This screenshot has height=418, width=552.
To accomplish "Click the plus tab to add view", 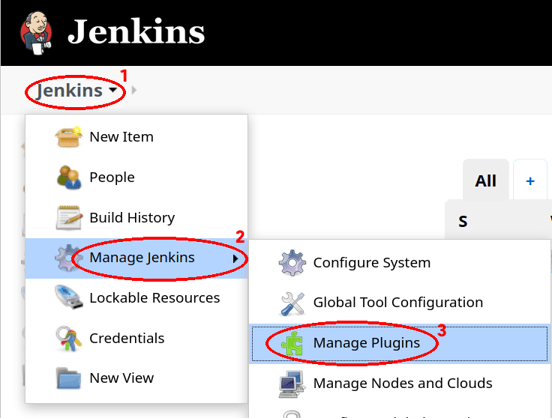I will click(530, 181).
